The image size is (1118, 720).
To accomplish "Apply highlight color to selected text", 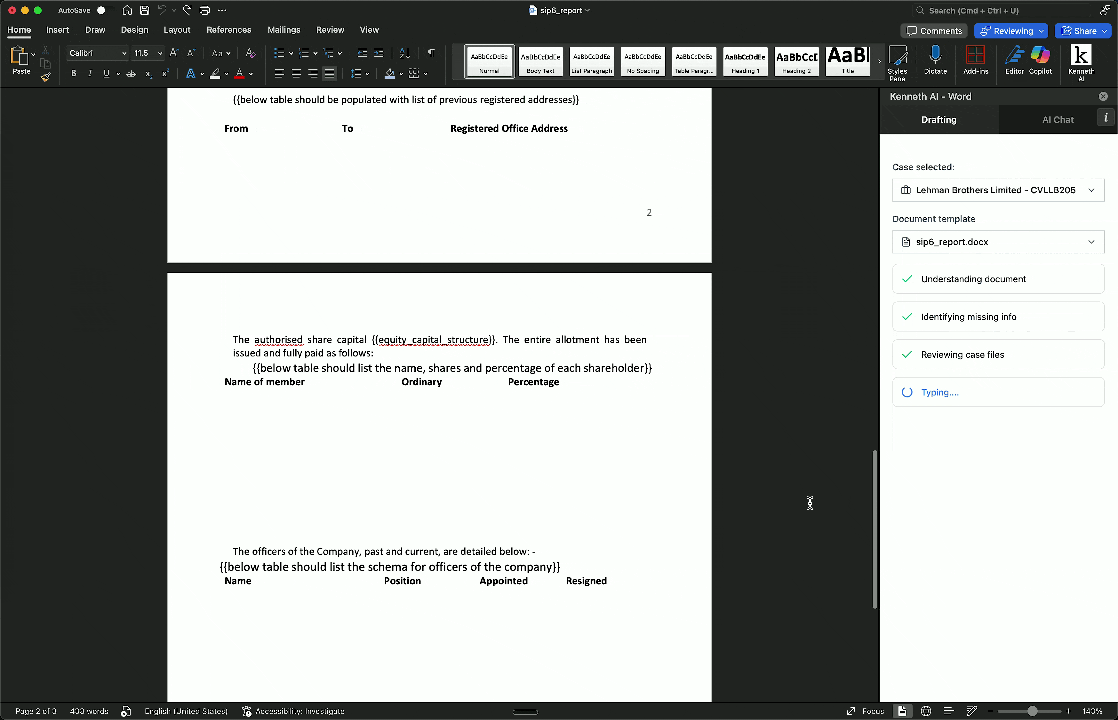I will click(215, 74).
